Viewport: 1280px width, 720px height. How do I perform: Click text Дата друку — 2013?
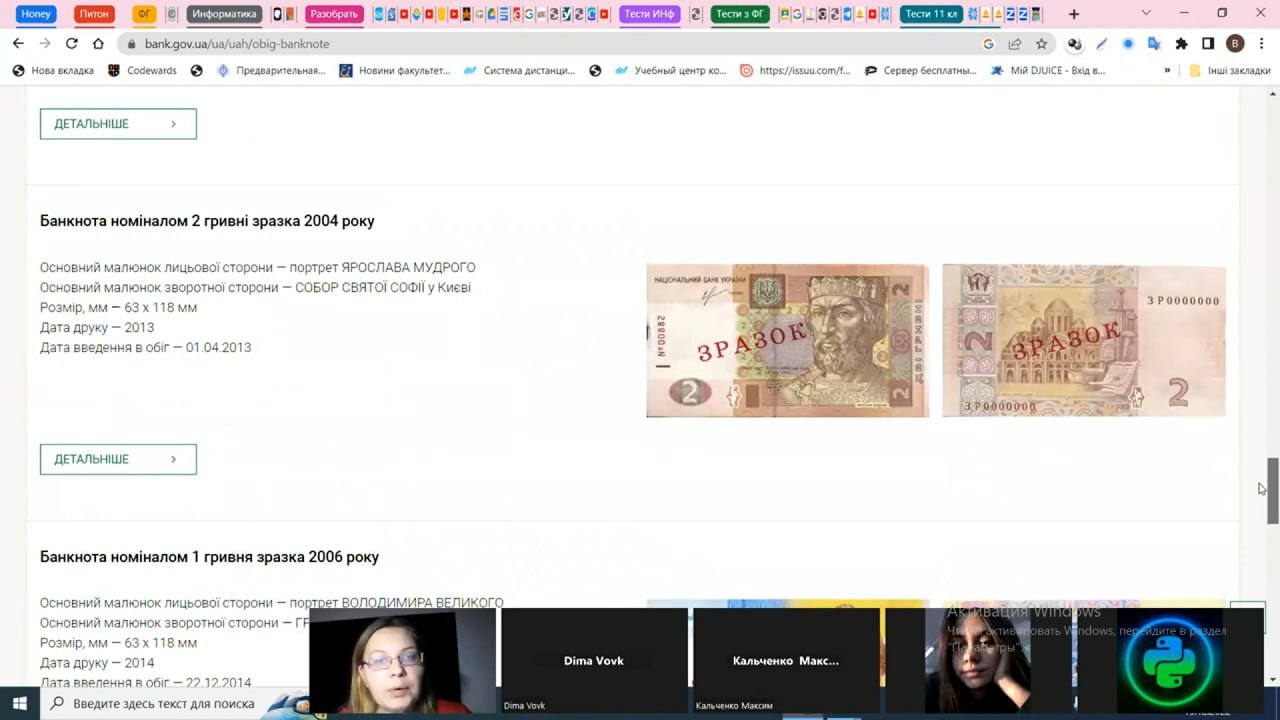click(97, 328)
